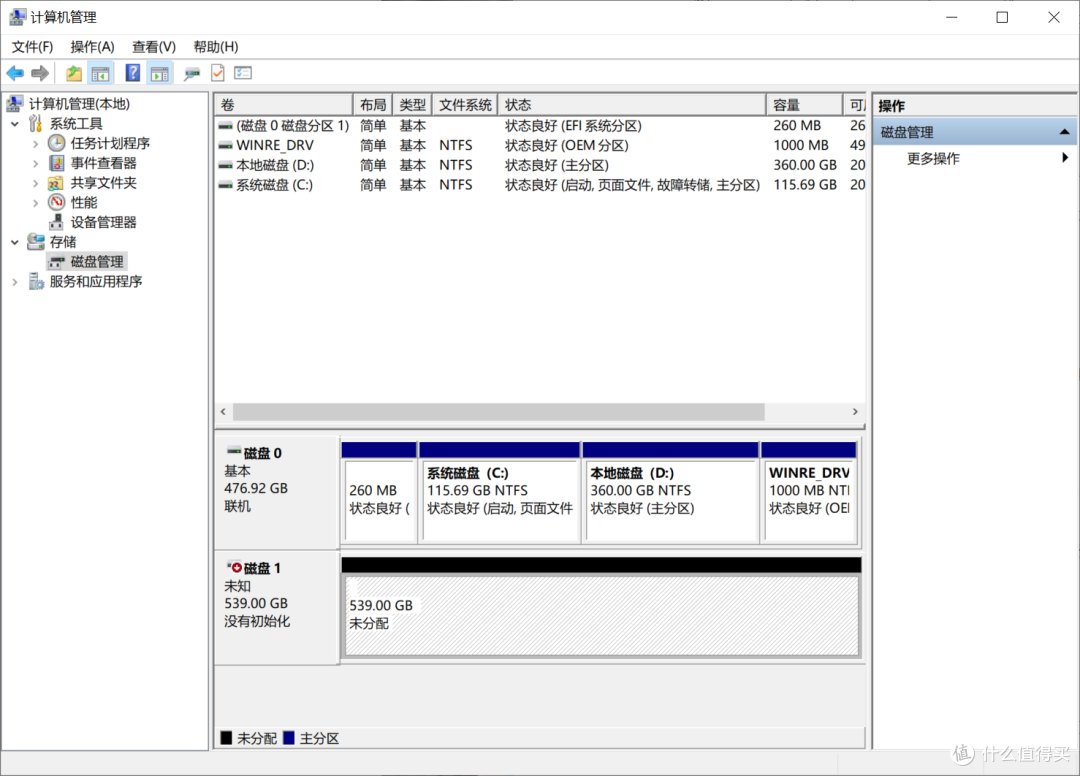
Task: Click the Back arrow in the toolbar
Action: click(x=15, y=73)
